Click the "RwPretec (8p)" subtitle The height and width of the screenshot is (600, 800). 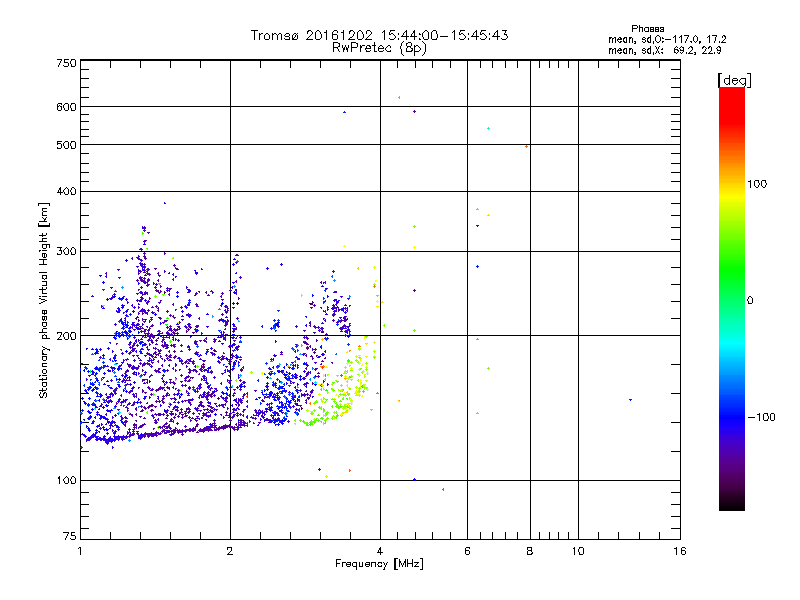(379, 48)
